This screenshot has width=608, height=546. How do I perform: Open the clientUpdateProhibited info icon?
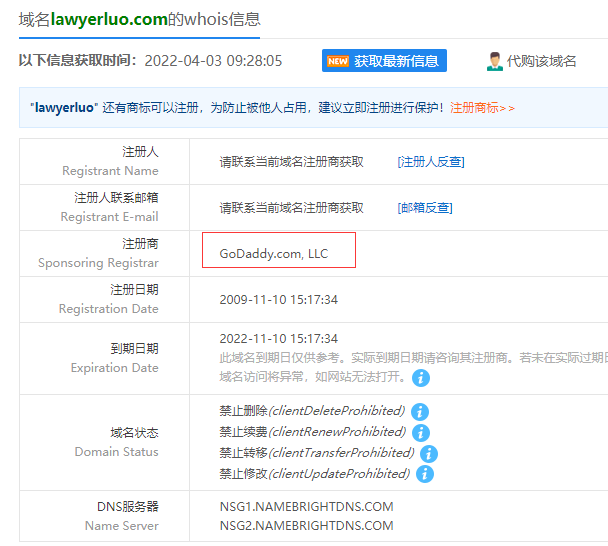[425, 473]
